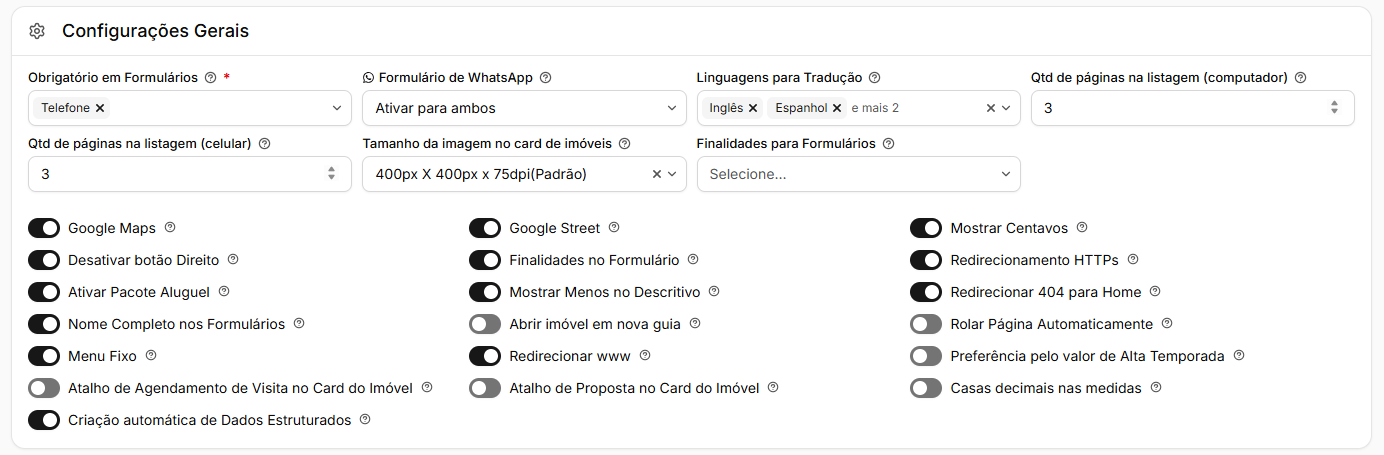Open the Ativar para ambos WhatsApp dropdown
1384x455 pixels.
pos(524,108)
